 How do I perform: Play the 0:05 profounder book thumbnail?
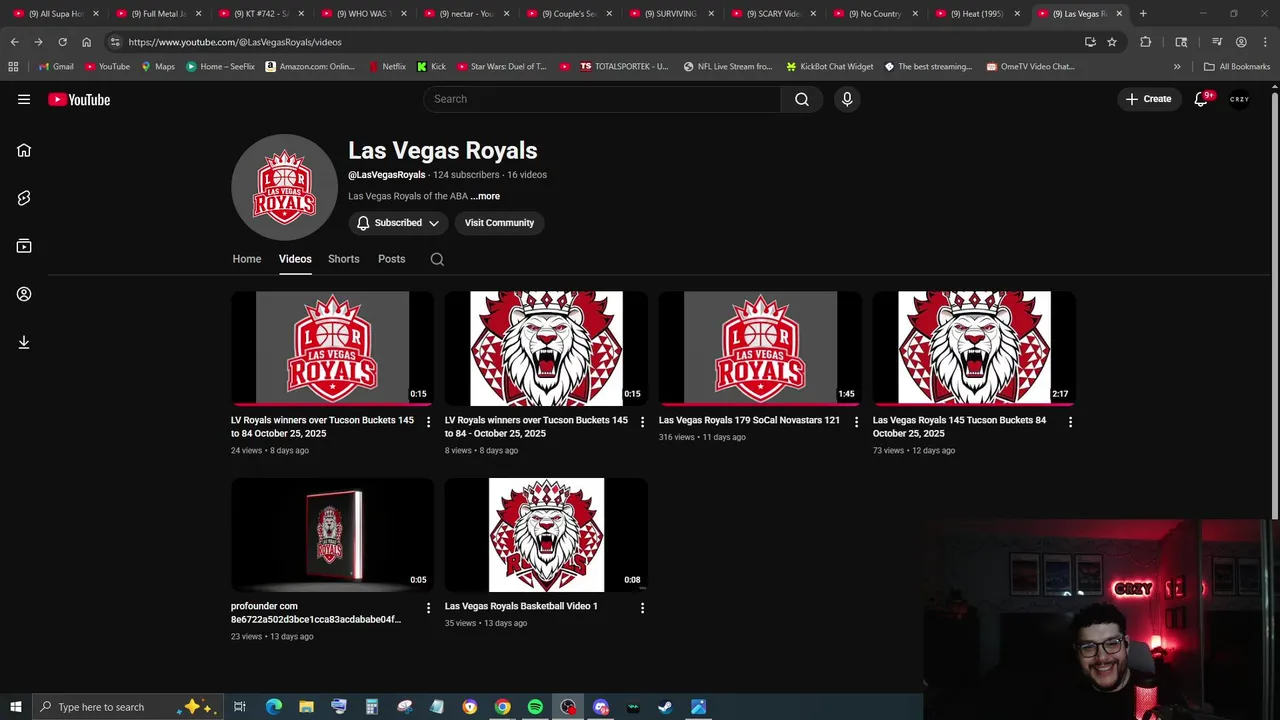(332, 535)
